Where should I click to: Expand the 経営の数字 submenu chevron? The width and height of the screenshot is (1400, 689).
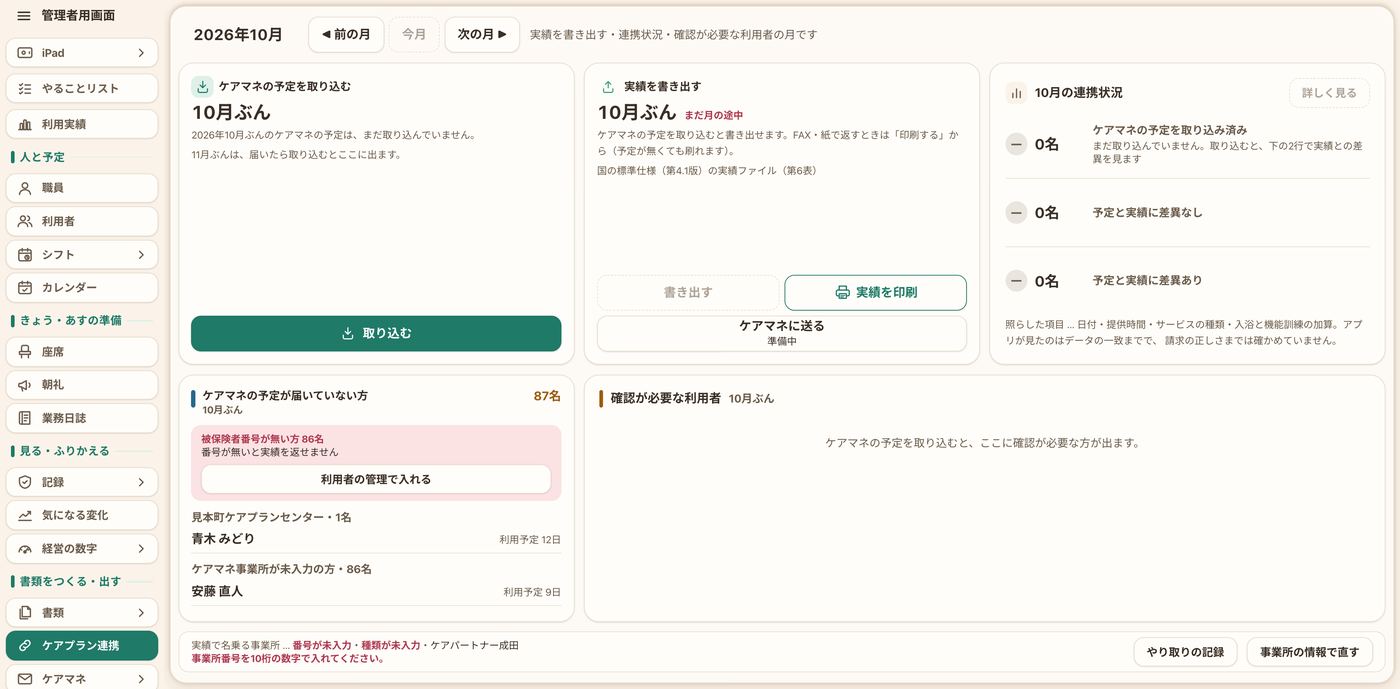coord(141,549)
